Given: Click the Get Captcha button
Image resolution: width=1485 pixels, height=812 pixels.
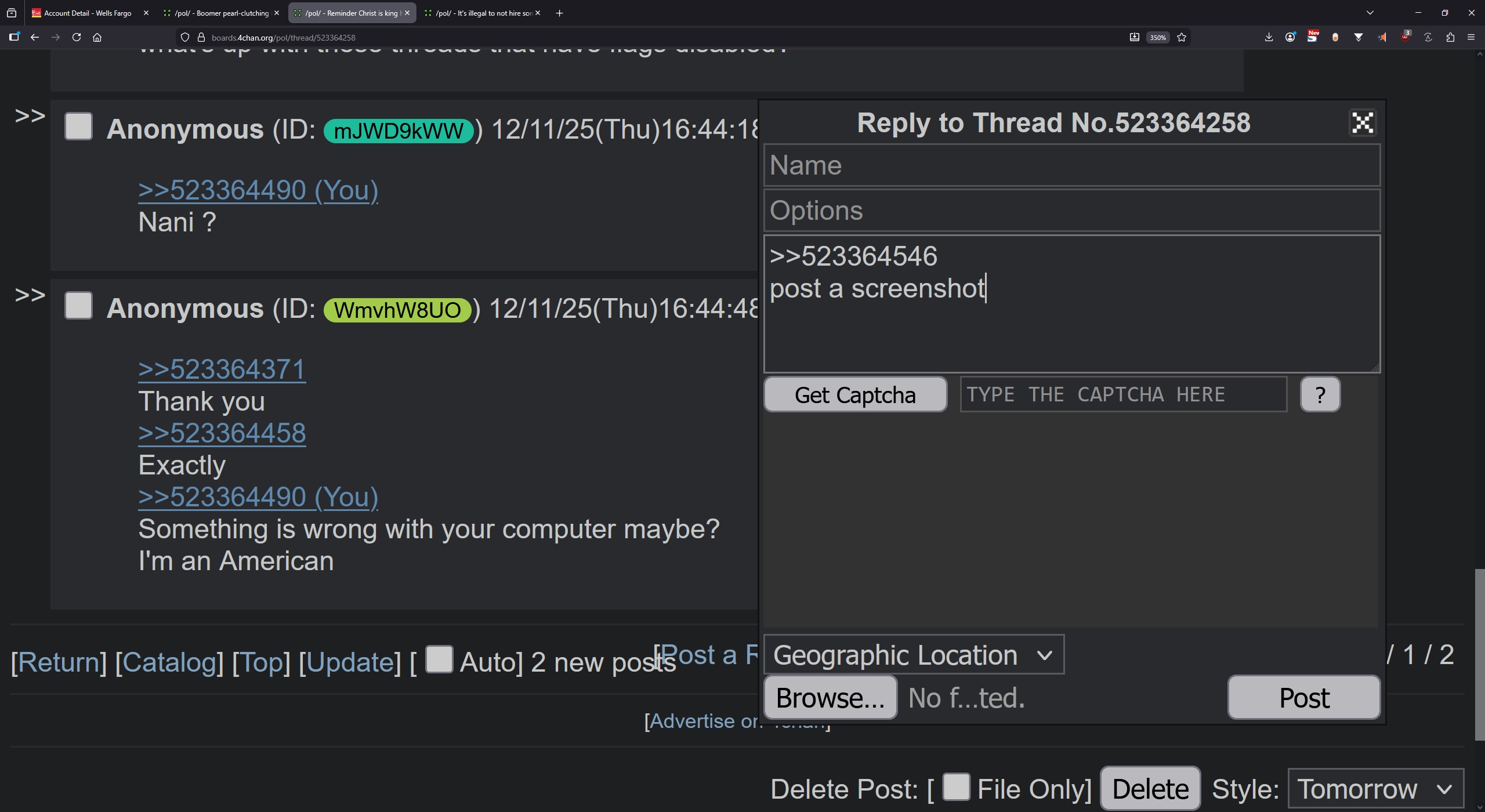Looking at the screenshot, I should (855, 395).
